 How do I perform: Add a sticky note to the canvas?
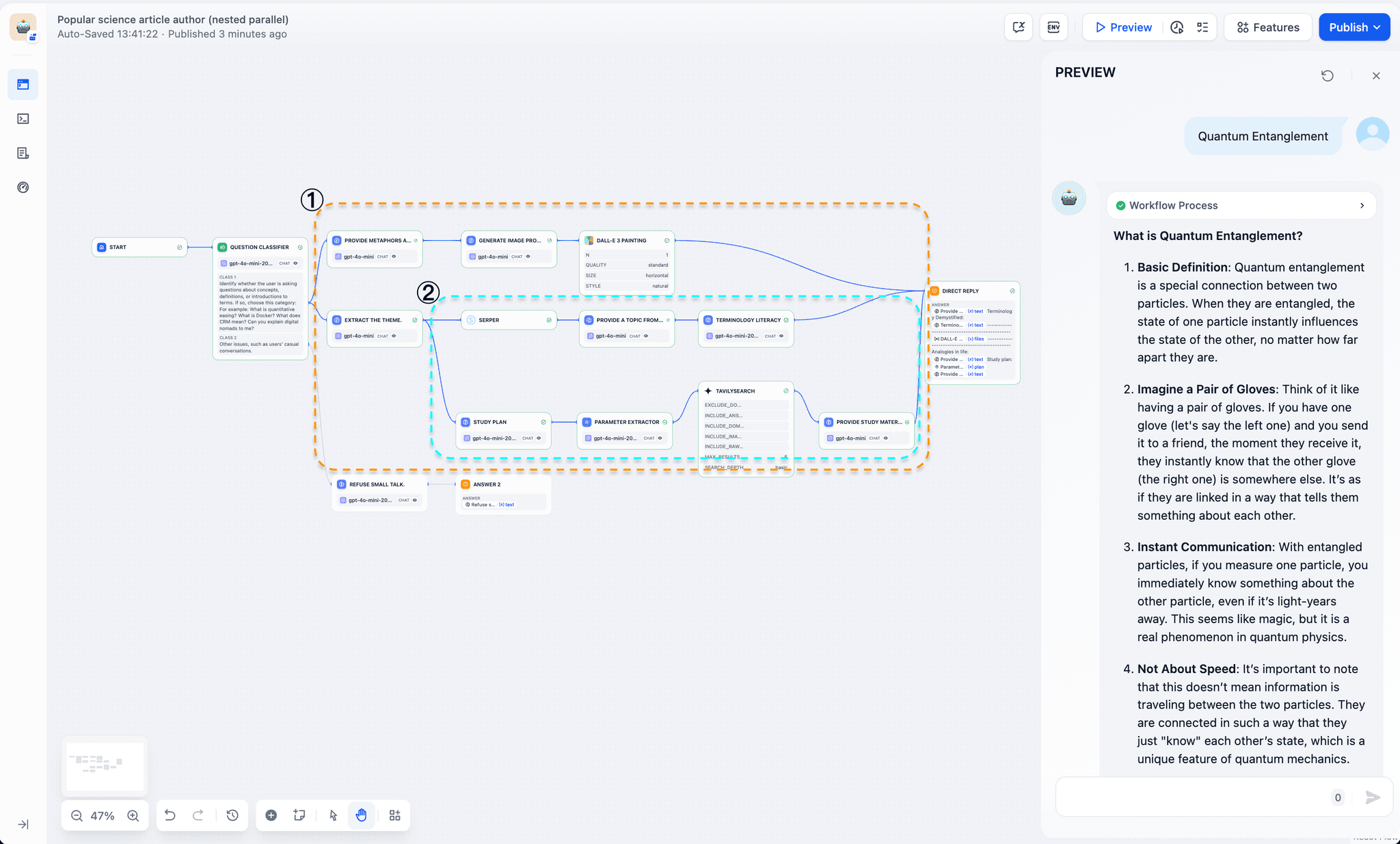299,815
